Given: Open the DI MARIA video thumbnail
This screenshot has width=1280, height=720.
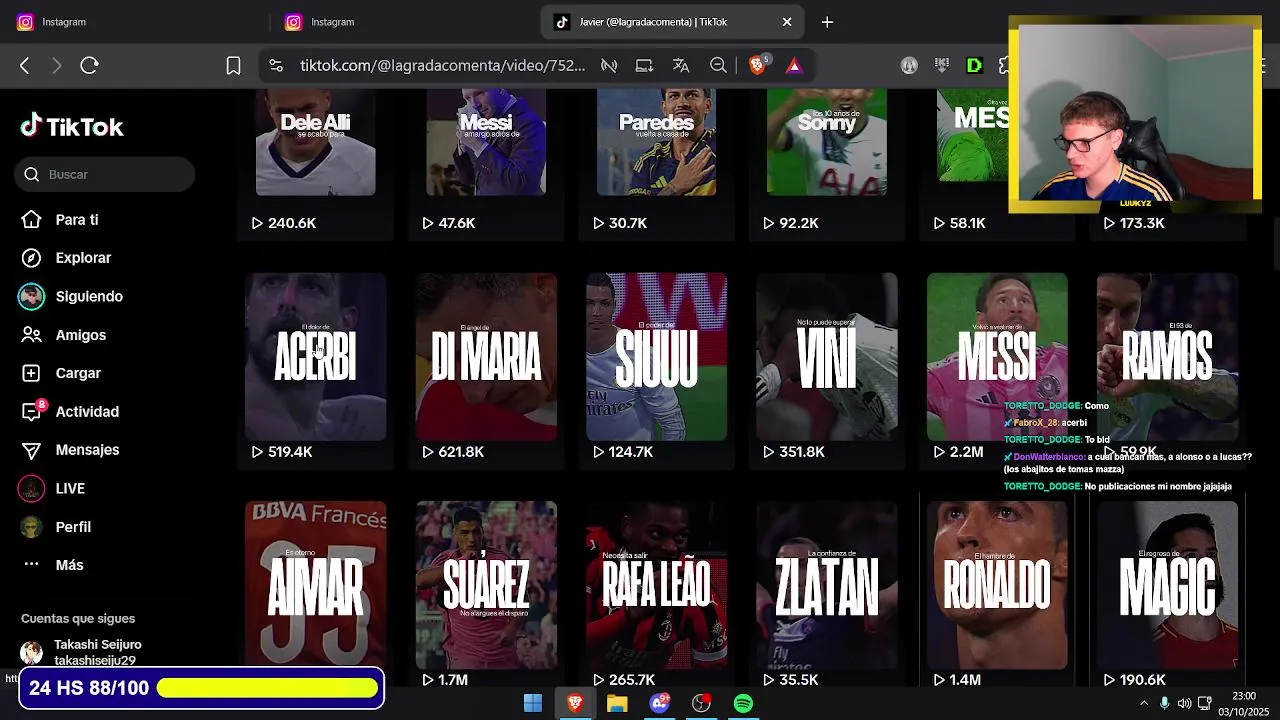Looking at the screenshot, I should point(486,356).
